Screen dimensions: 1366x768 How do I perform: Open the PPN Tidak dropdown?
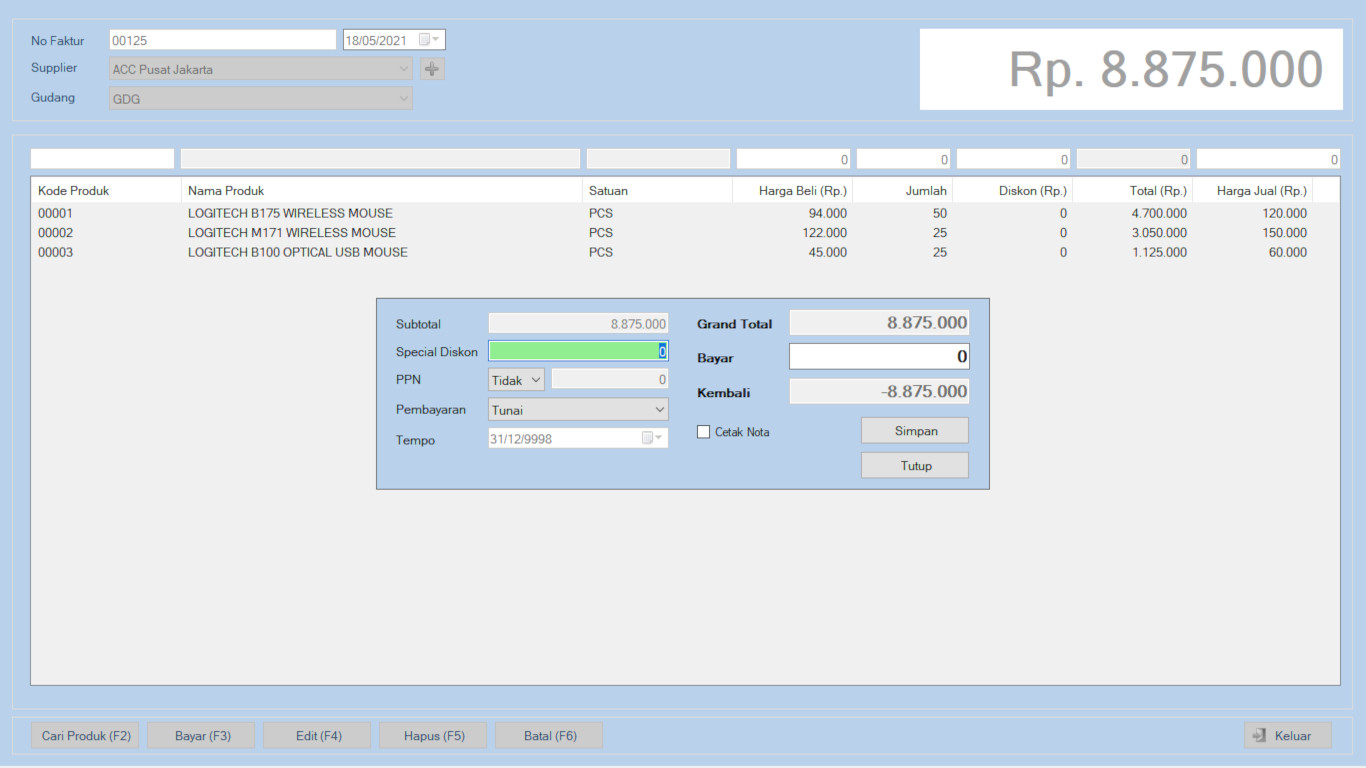pyautogui.click(x=516, y=380)
